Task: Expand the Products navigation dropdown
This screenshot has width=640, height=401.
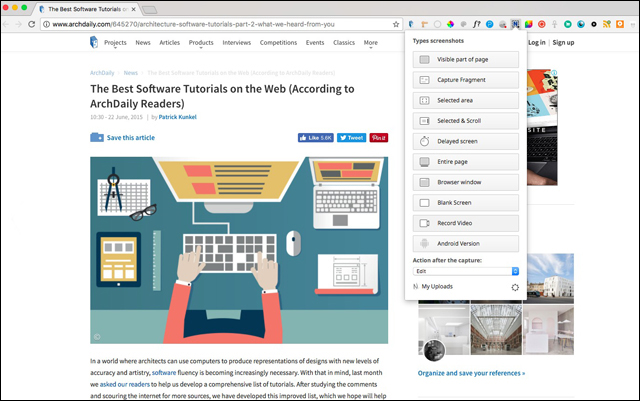Action: click(x=203, y=43)
